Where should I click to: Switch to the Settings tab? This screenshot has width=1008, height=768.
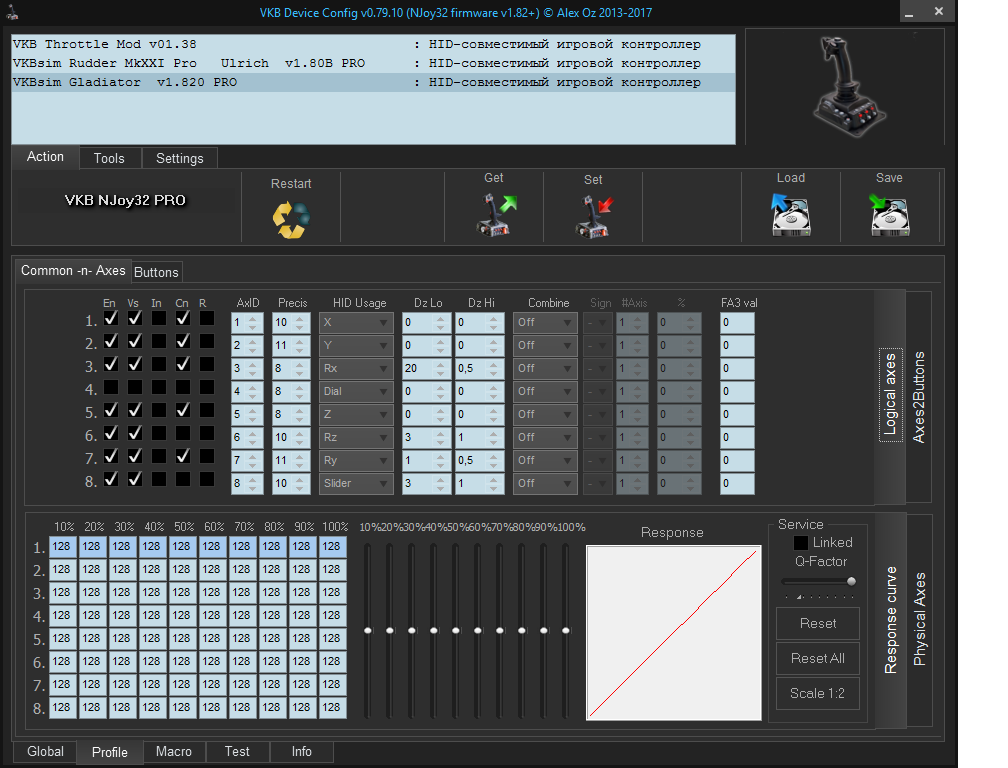click(179, 159)
